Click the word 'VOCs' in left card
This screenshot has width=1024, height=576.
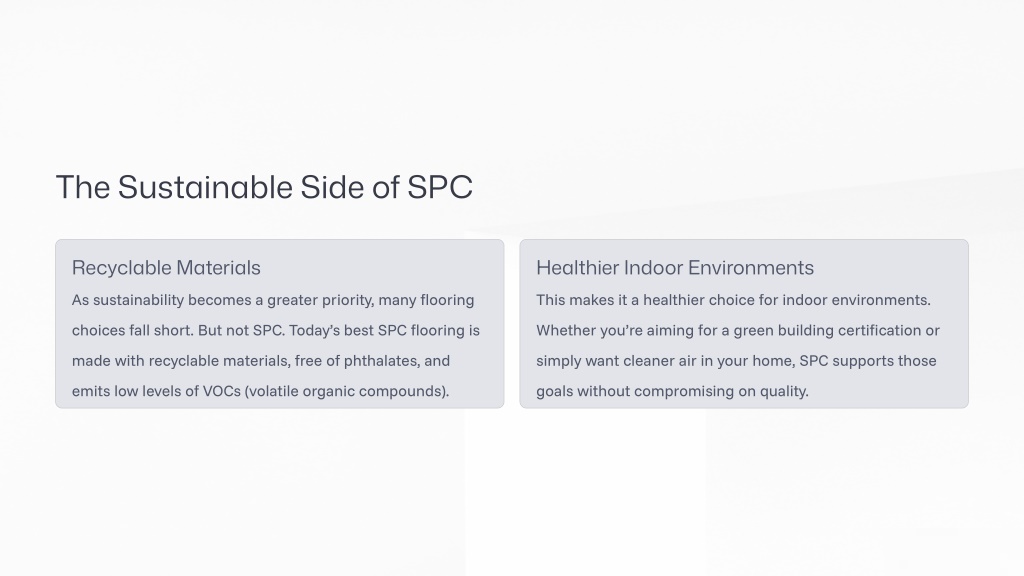click(x=221, y=391)
